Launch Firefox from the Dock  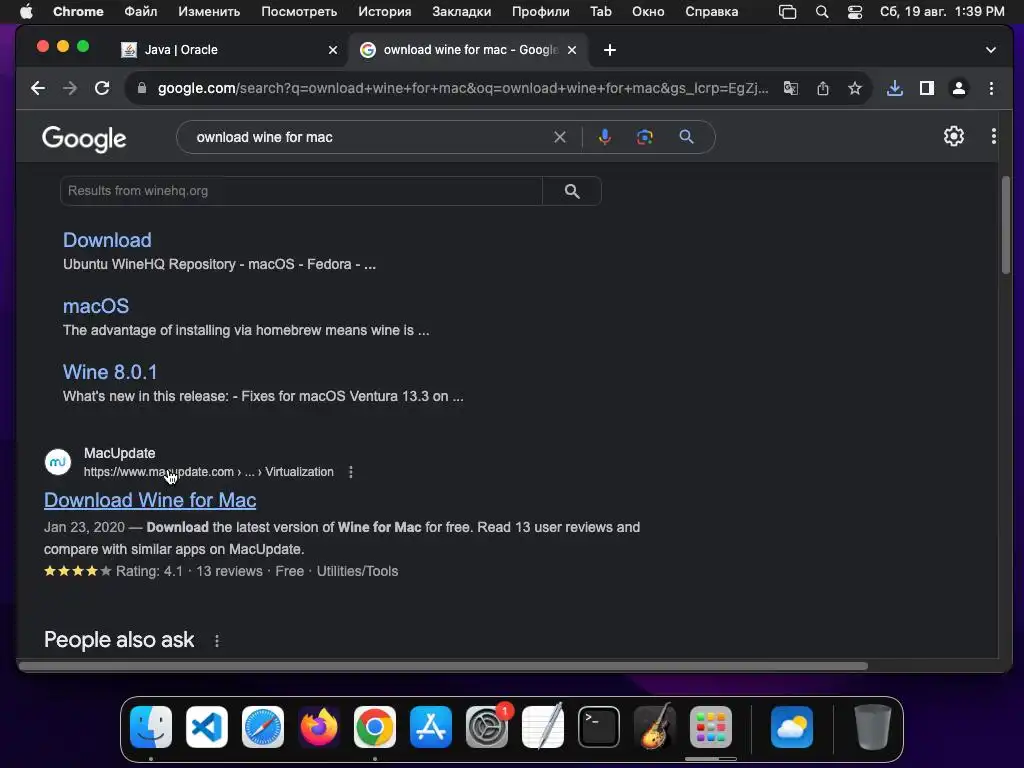coord(319,727)
